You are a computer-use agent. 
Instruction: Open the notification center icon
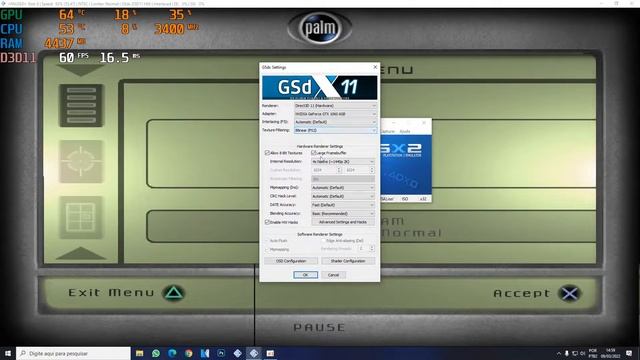tap(629, 353)
